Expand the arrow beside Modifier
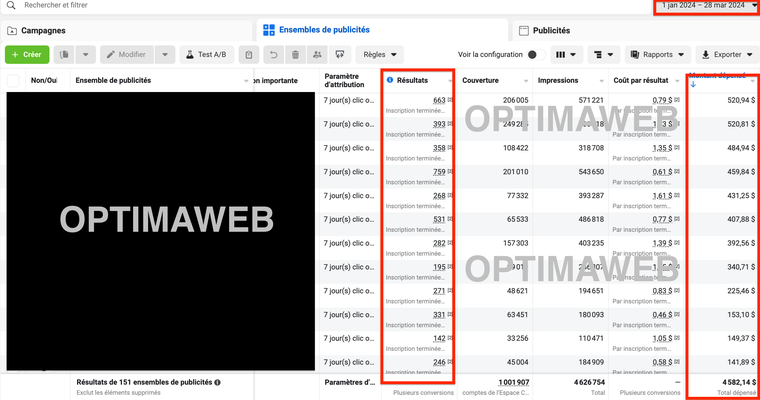 click(x=165, y=55)
